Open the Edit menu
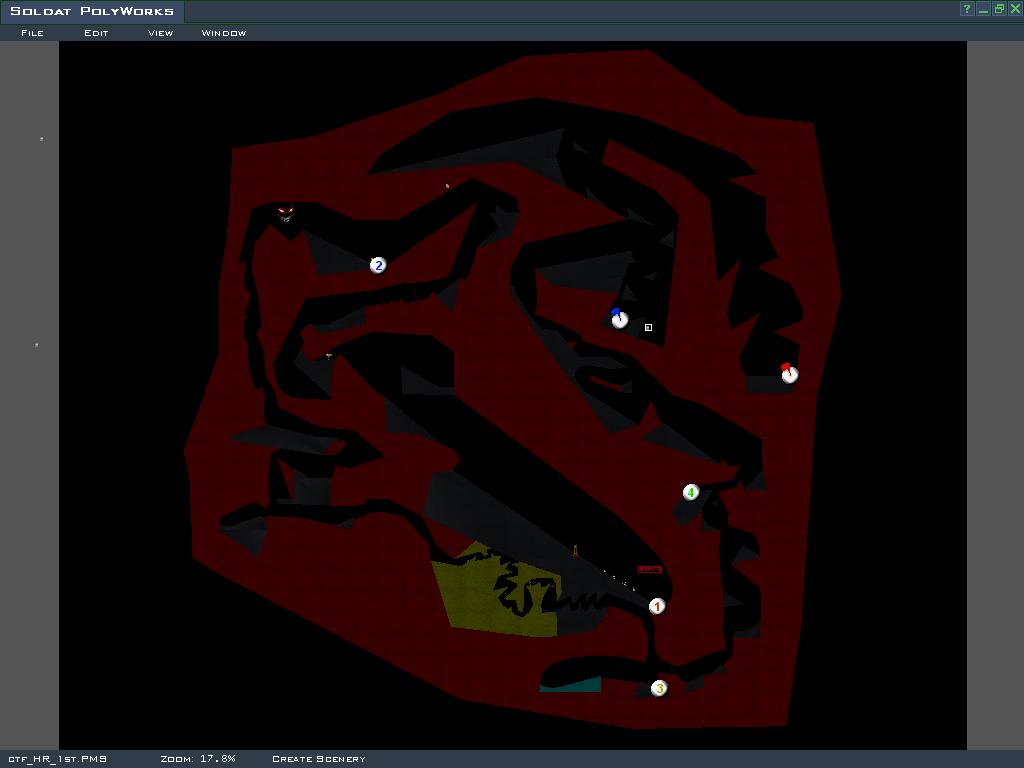 point(96,33)
